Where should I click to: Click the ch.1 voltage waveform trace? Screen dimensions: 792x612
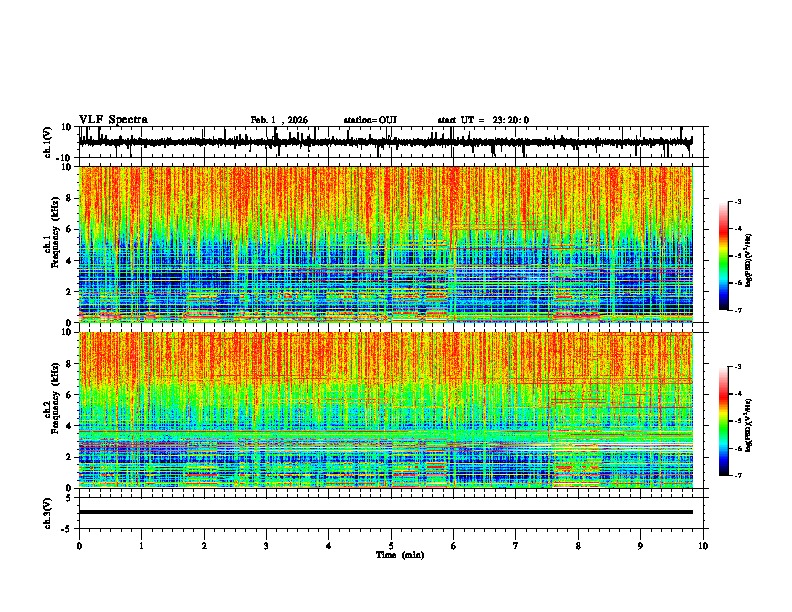(x=385, y=142)
